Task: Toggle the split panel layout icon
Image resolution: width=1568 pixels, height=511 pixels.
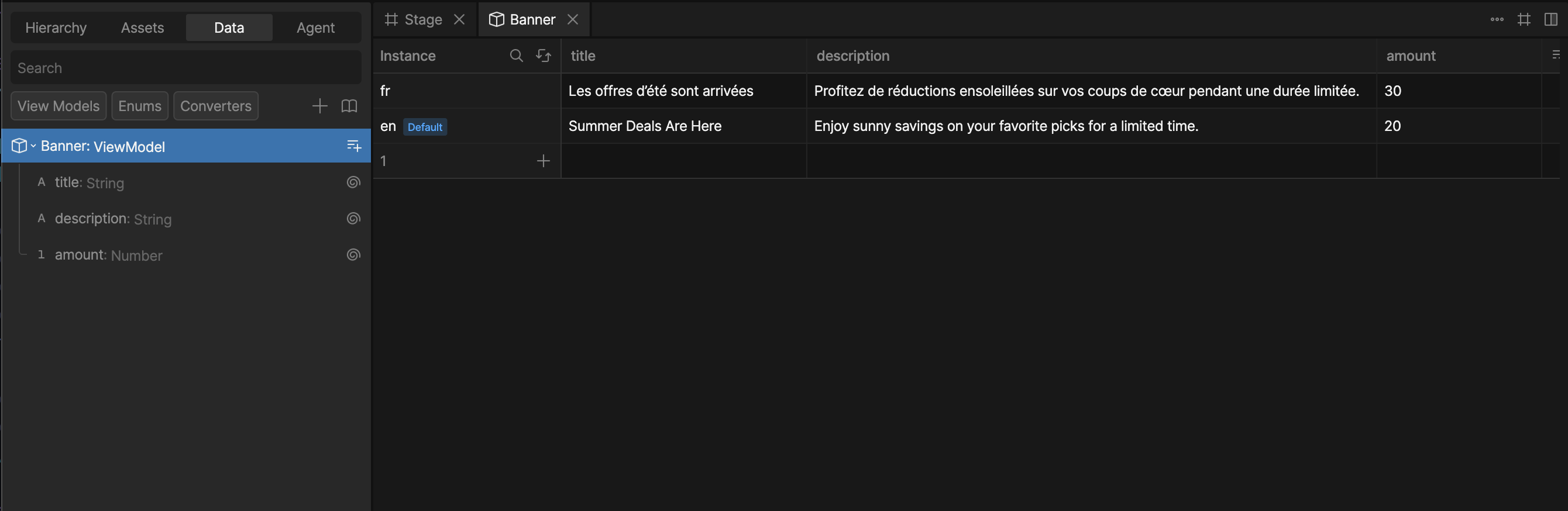Action: tap(1550, 19)
